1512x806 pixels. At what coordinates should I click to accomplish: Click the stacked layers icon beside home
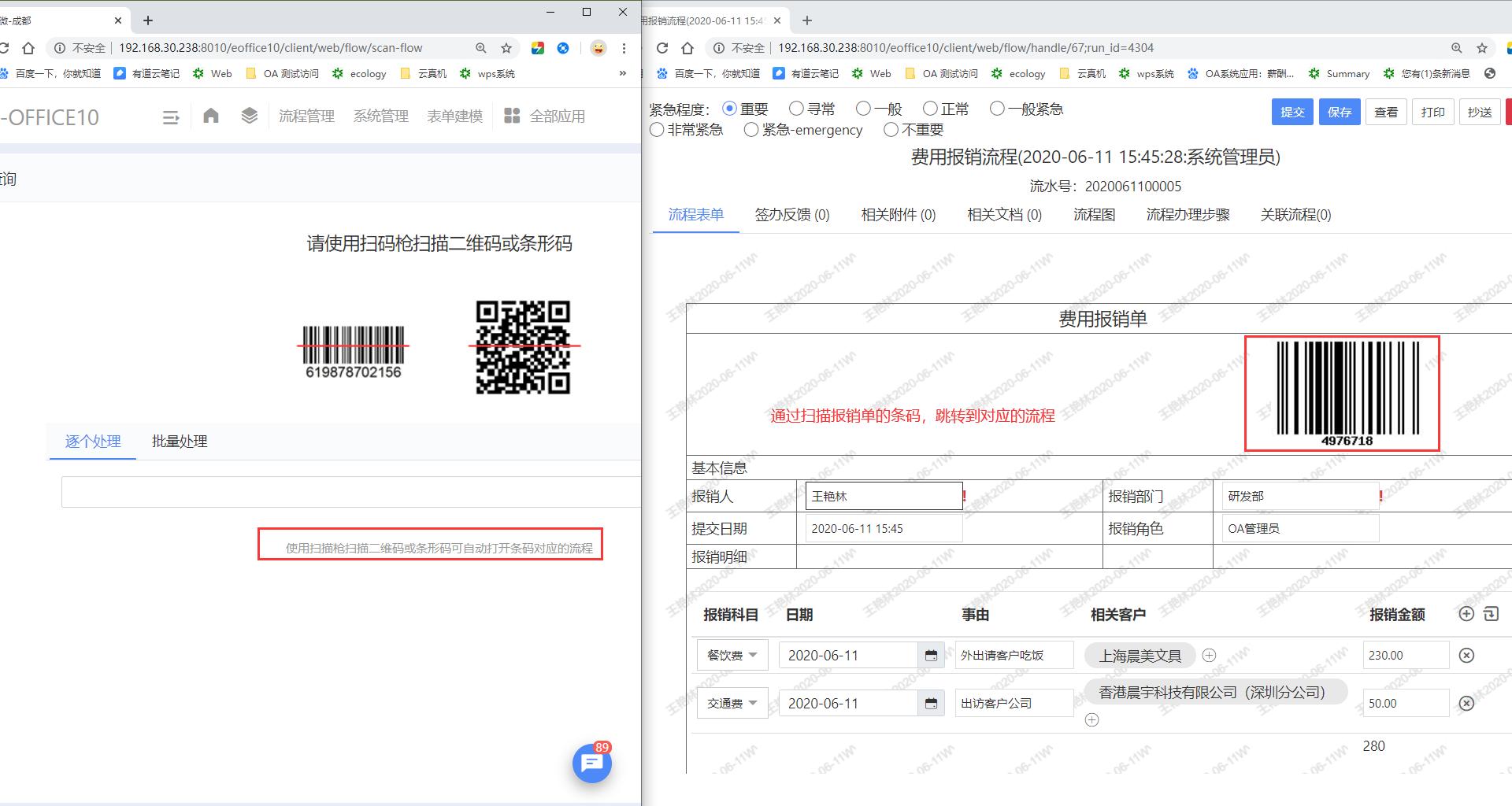[249, 116]
